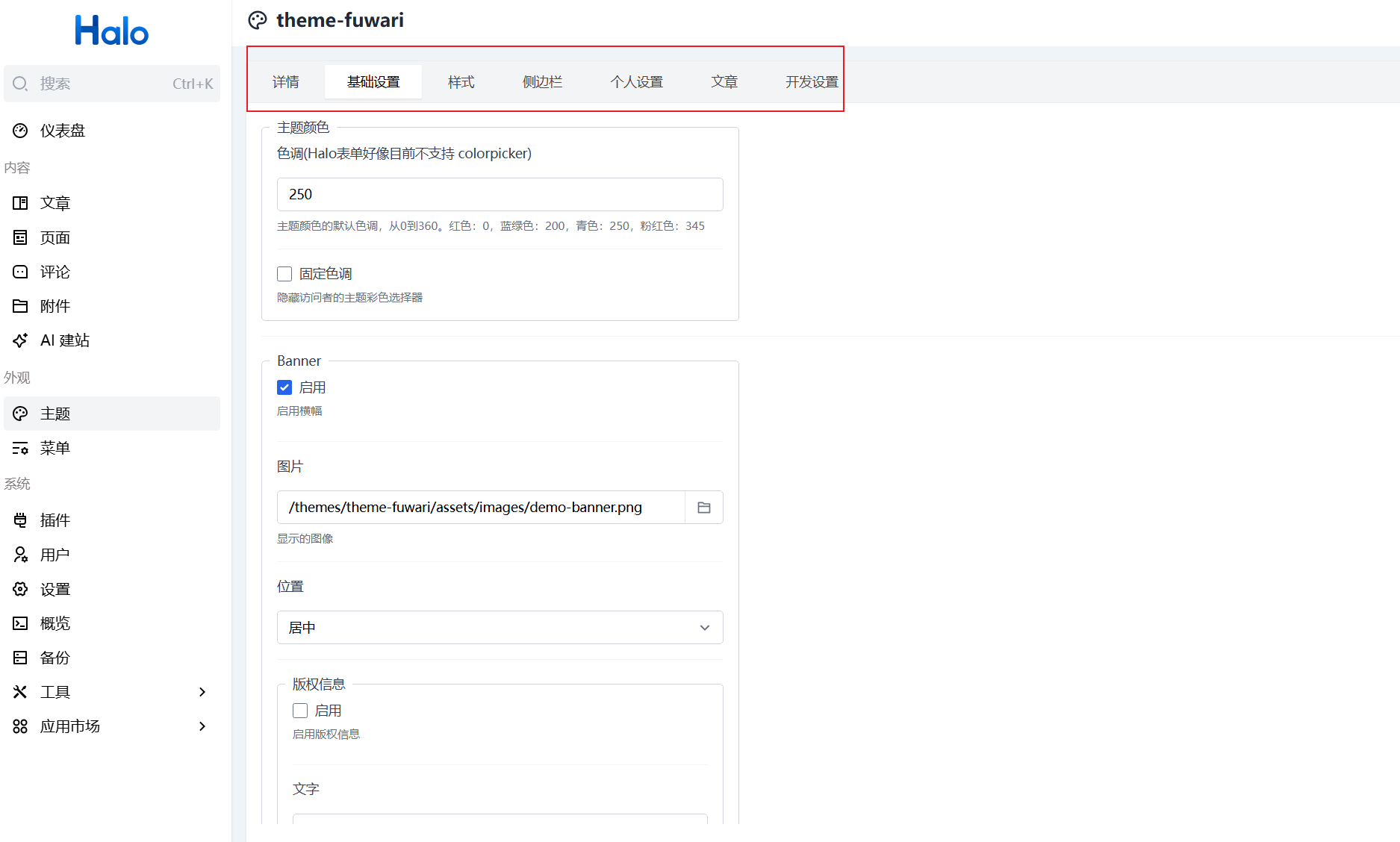Screen dimensions: 1400x842
Task: Expand the 应用市场 sidebar submenu
Action: click(x=202, y=726)
